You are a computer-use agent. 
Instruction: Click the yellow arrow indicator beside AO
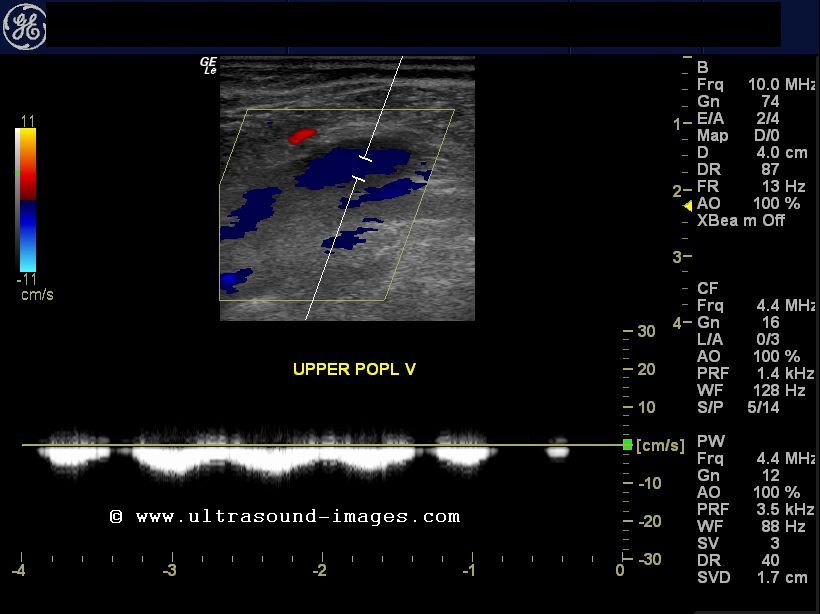[x=687, y=203]
